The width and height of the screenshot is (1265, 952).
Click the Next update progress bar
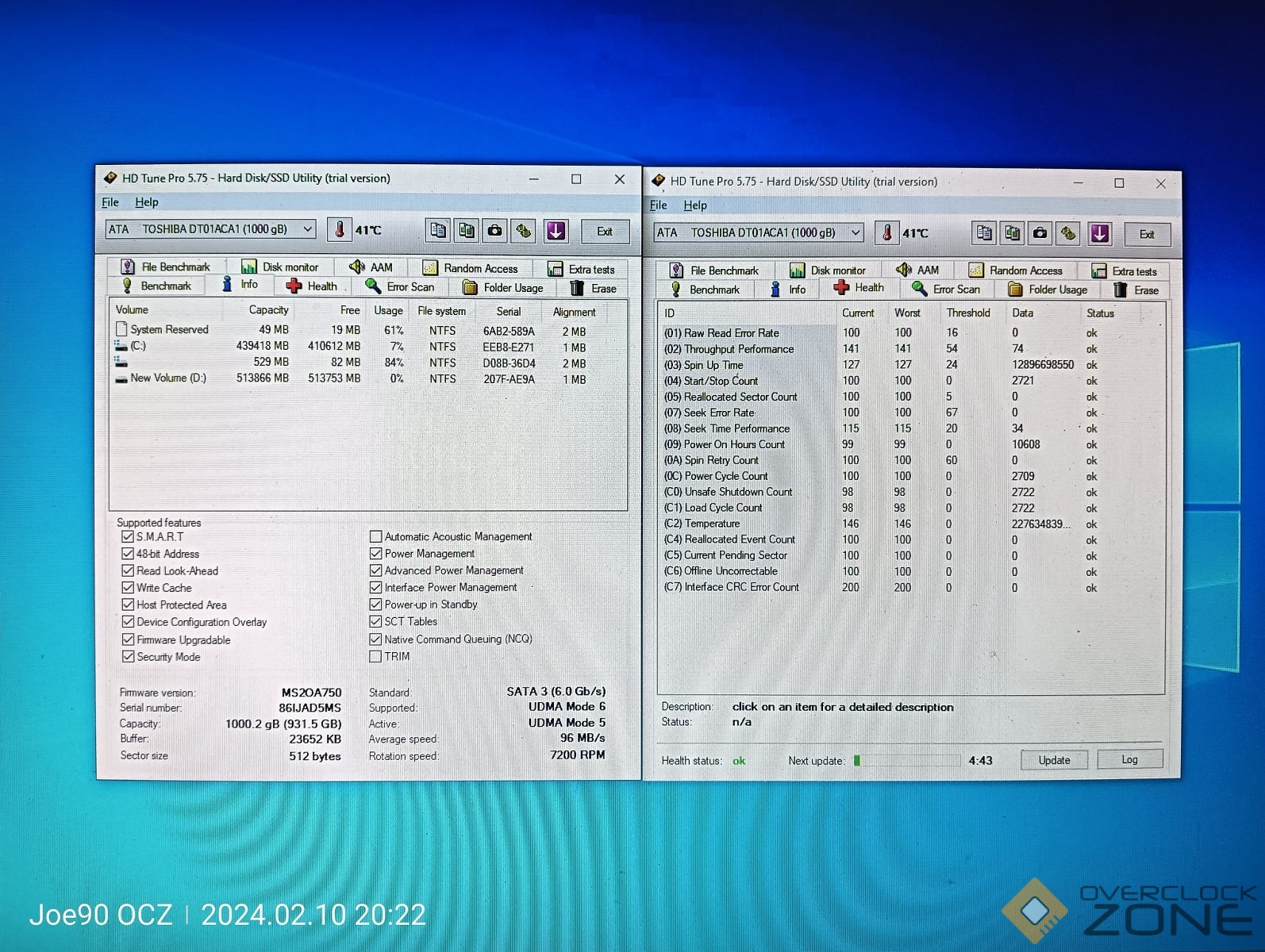pos(906,761)
